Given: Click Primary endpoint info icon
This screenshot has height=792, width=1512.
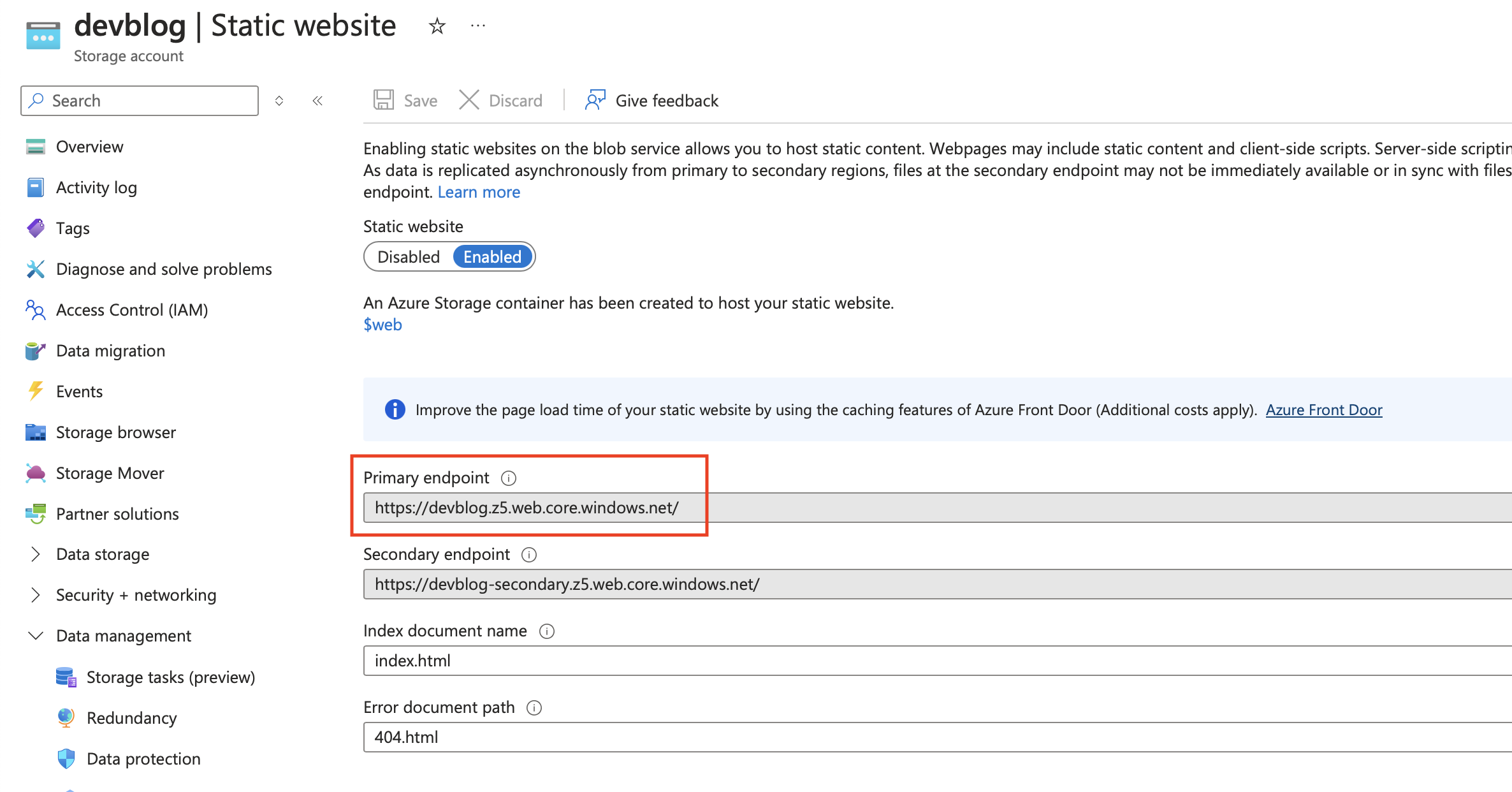Looking at the screenshot, I should point(509,478).
